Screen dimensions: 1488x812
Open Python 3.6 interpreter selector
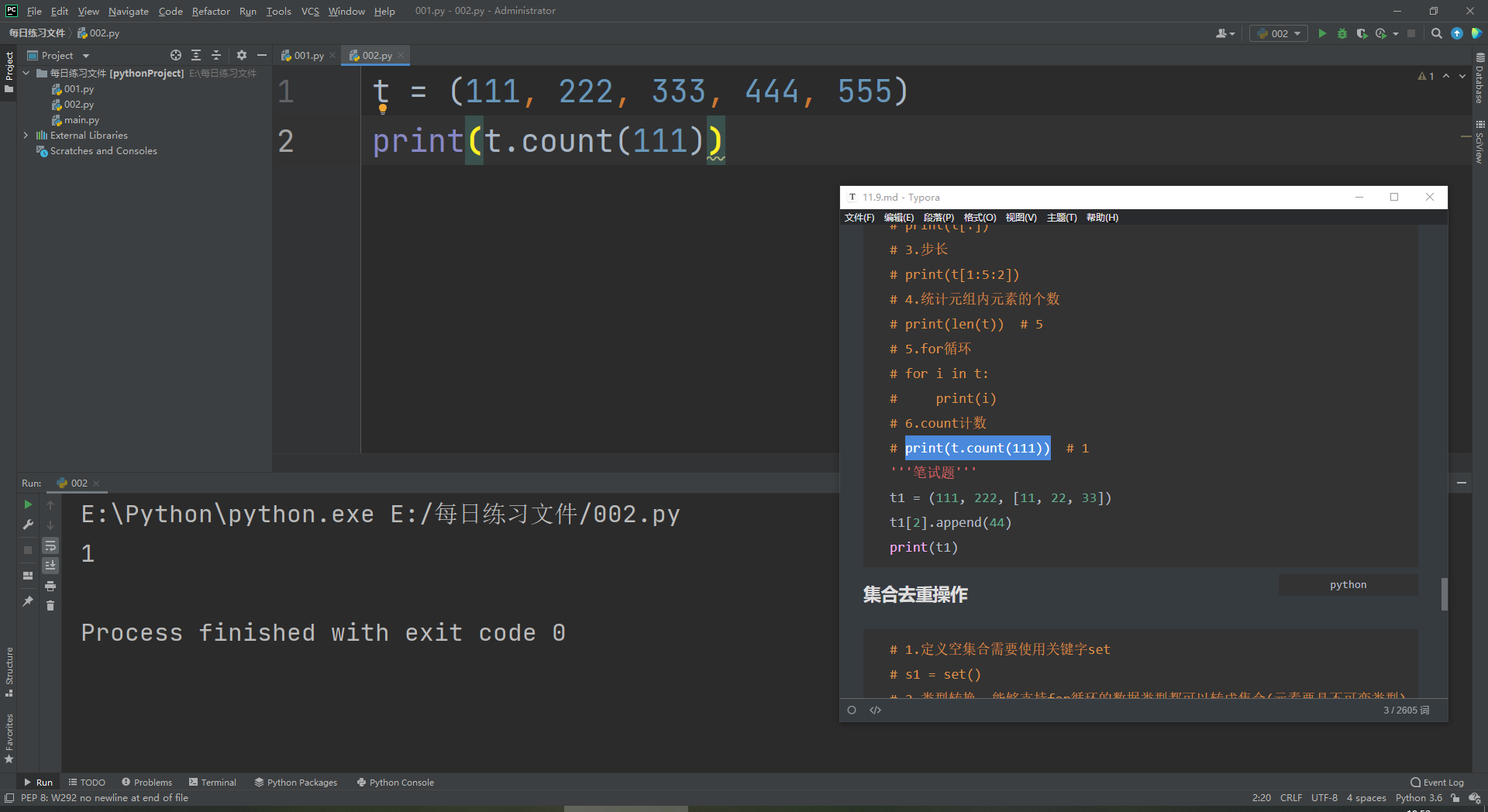1419,798
